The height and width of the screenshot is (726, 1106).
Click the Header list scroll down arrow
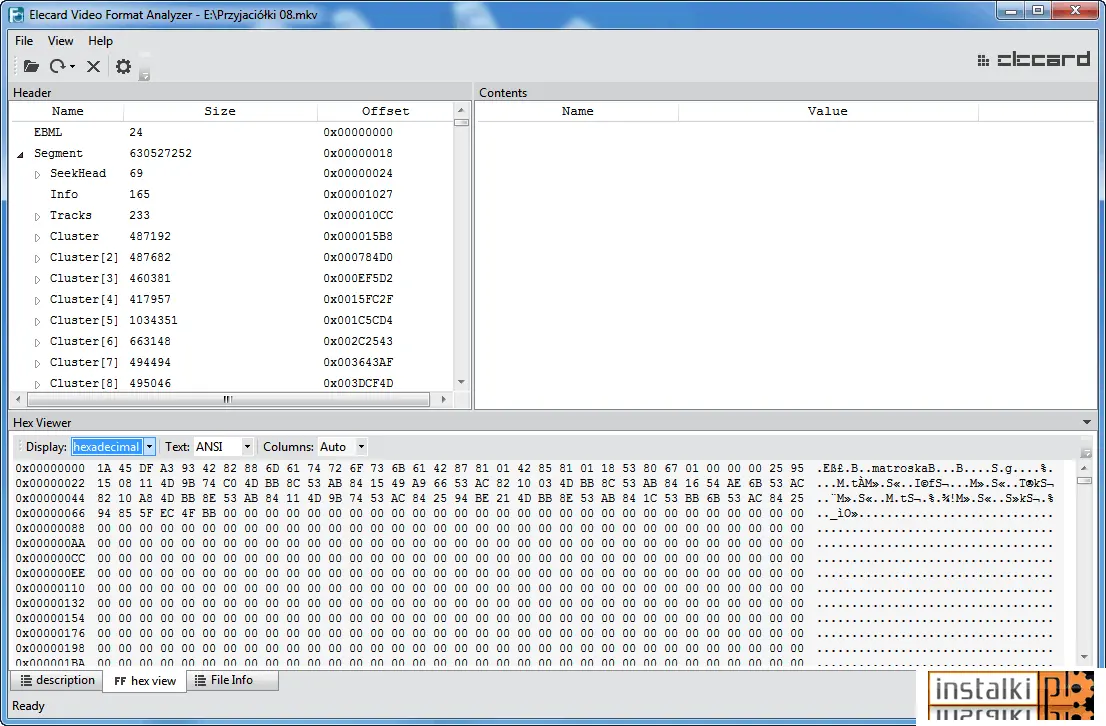[x=461, y=382]
